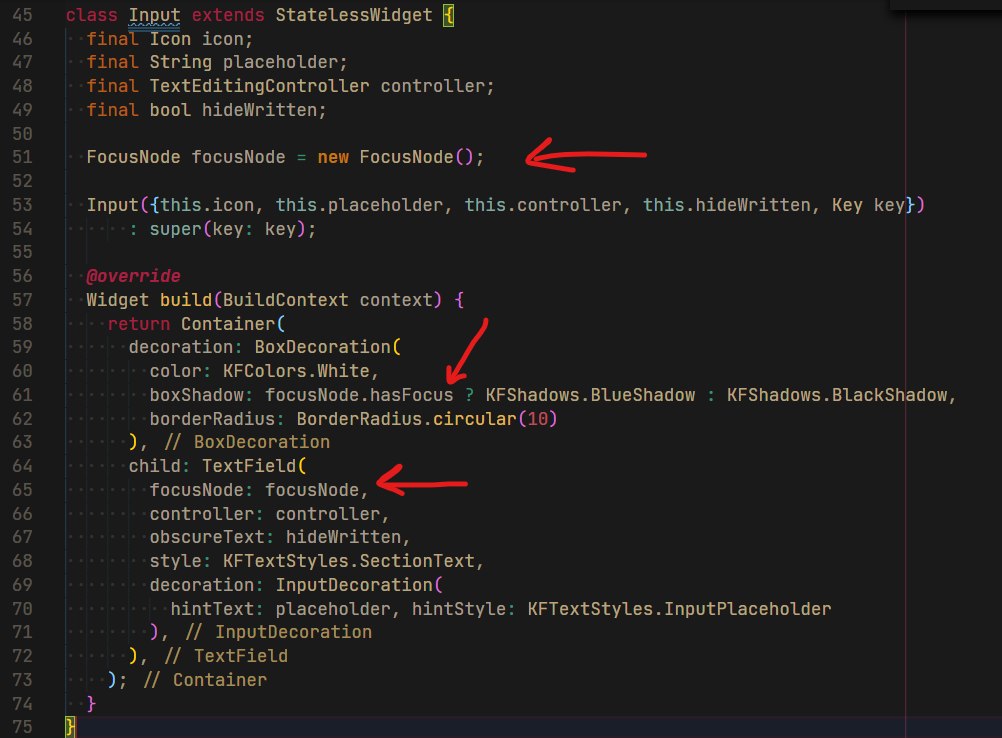This screenshot has height=738, width=1002.
Task: Click line number 51 in the gutter
Action: coord(22,157)
